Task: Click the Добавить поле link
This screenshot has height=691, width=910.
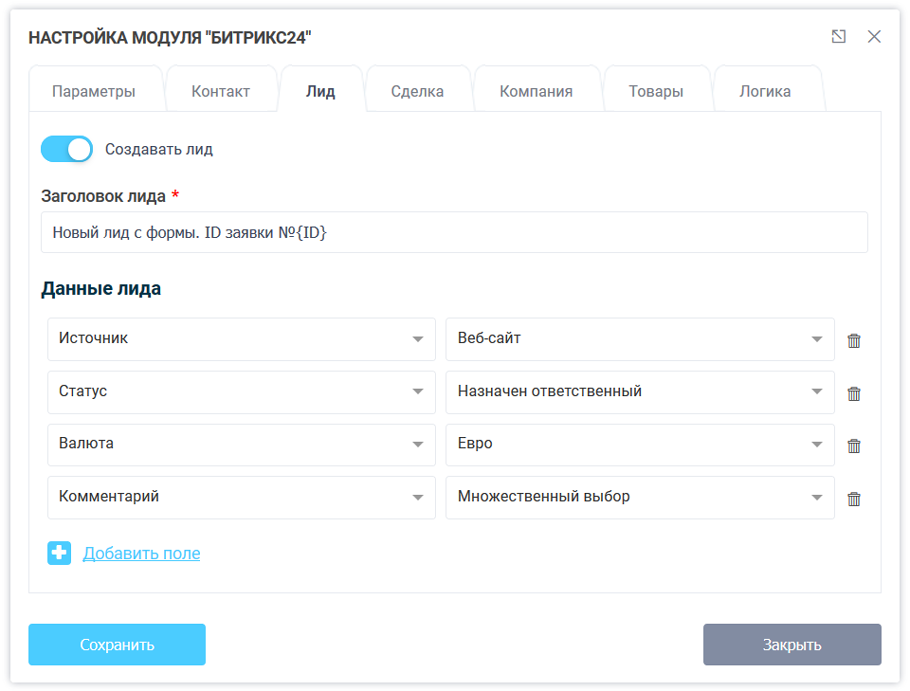Action: [x=140, y=553]
